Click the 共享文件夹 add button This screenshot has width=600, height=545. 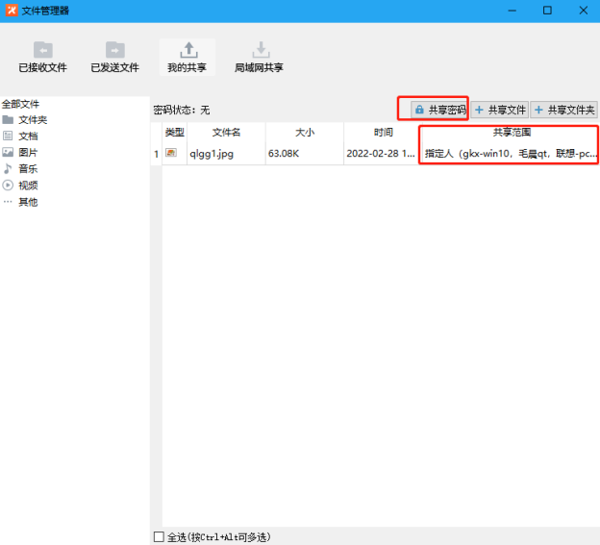point(564,110)
